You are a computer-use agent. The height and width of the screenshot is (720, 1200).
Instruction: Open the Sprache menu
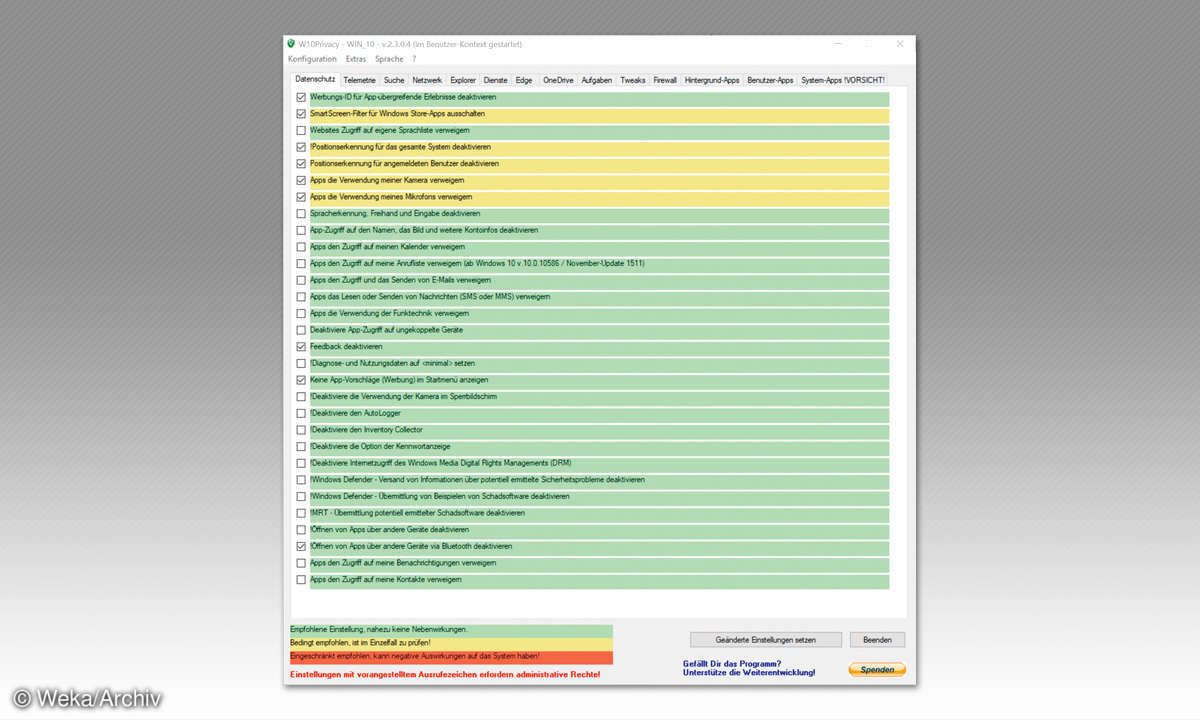point(389,59)
